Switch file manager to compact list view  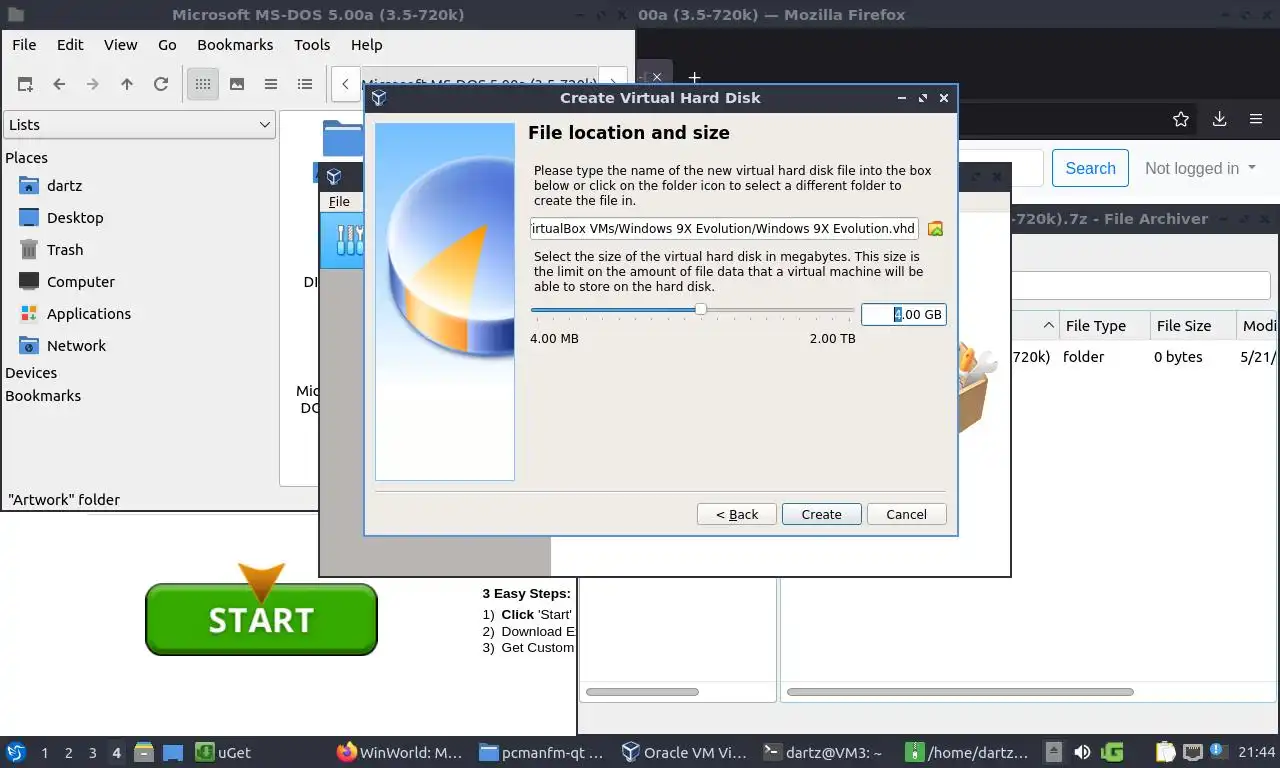click(271, 85)
